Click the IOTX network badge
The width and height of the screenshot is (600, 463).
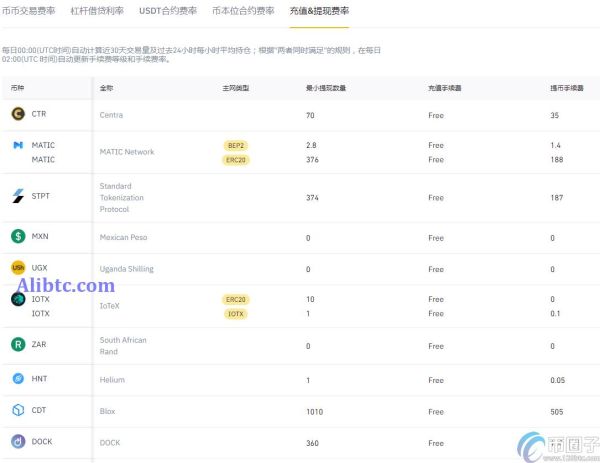tap(236, 314)
